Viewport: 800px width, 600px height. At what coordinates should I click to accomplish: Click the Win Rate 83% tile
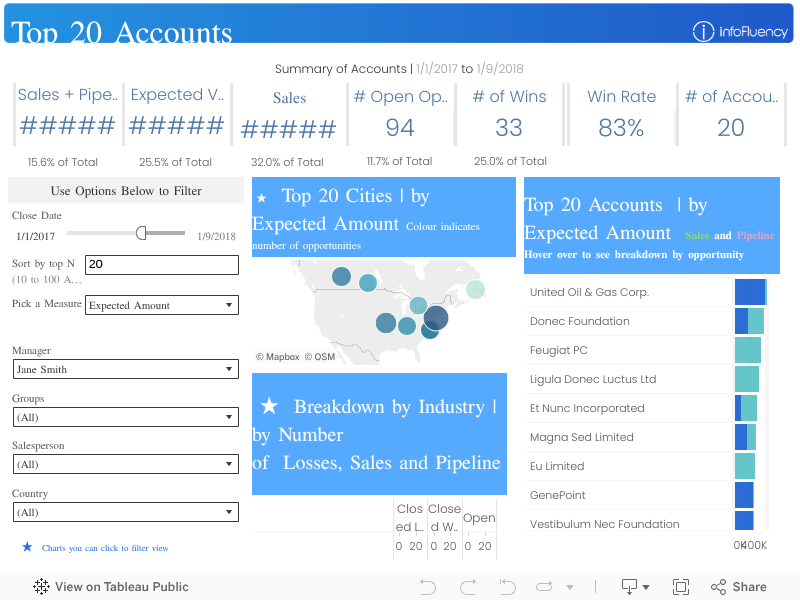coord(621,115)
